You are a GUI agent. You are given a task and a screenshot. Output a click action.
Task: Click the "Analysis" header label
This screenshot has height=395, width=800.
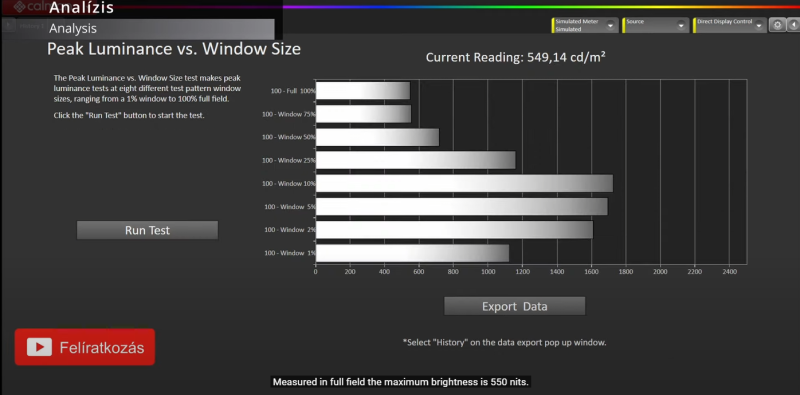[x=73, y=29]
